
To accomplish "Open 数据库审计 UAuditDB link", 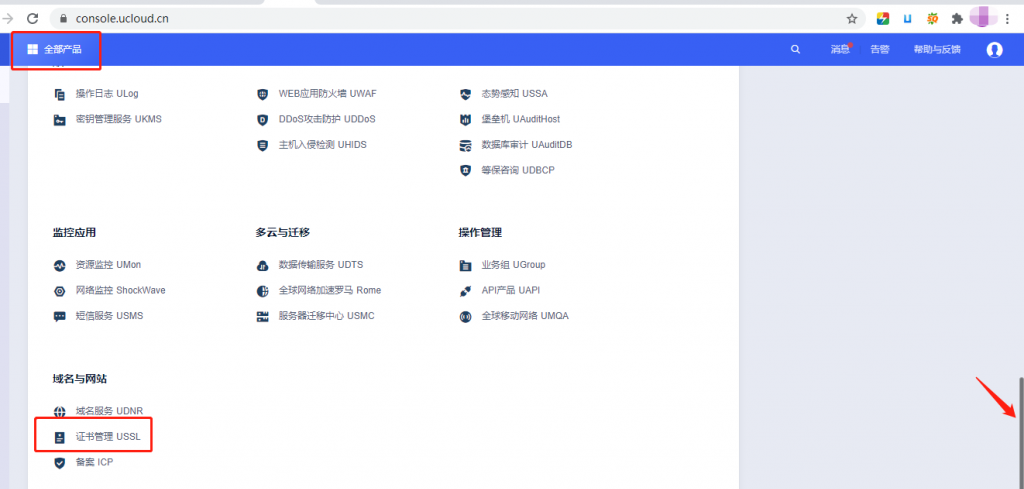I will pos(527,144).
